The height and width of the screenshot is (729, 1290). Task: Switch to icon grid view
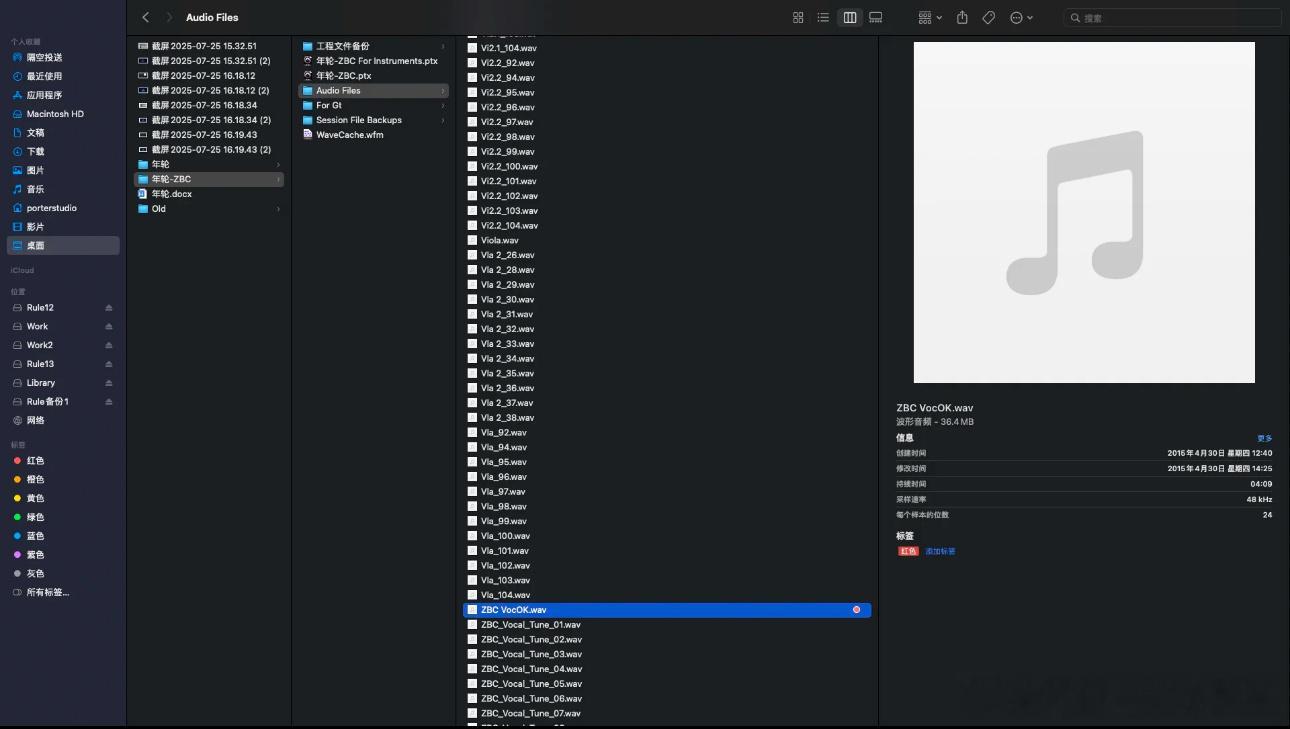[x=798, y=17]
